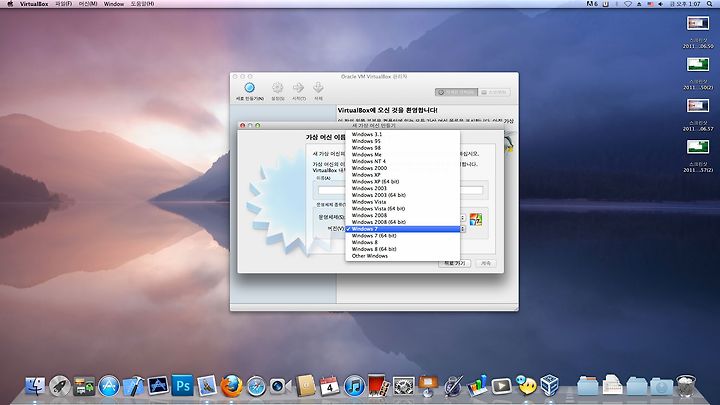Open the App Store dock icon
The height and width of the screenshot is (405, 720).
(109, 386)
